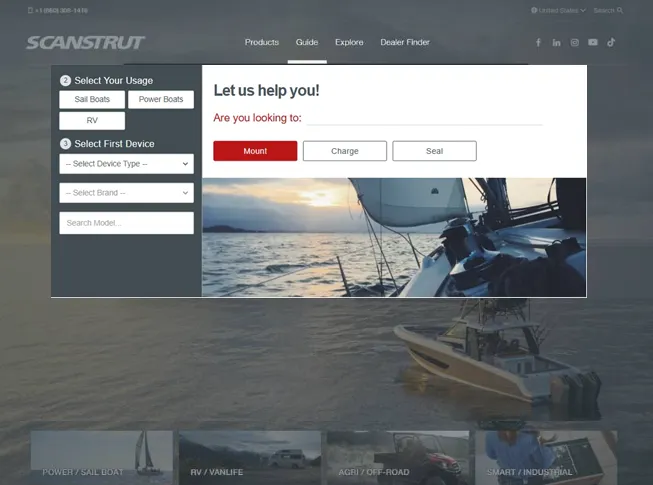Choose RV usage option

tap(92, 120)
